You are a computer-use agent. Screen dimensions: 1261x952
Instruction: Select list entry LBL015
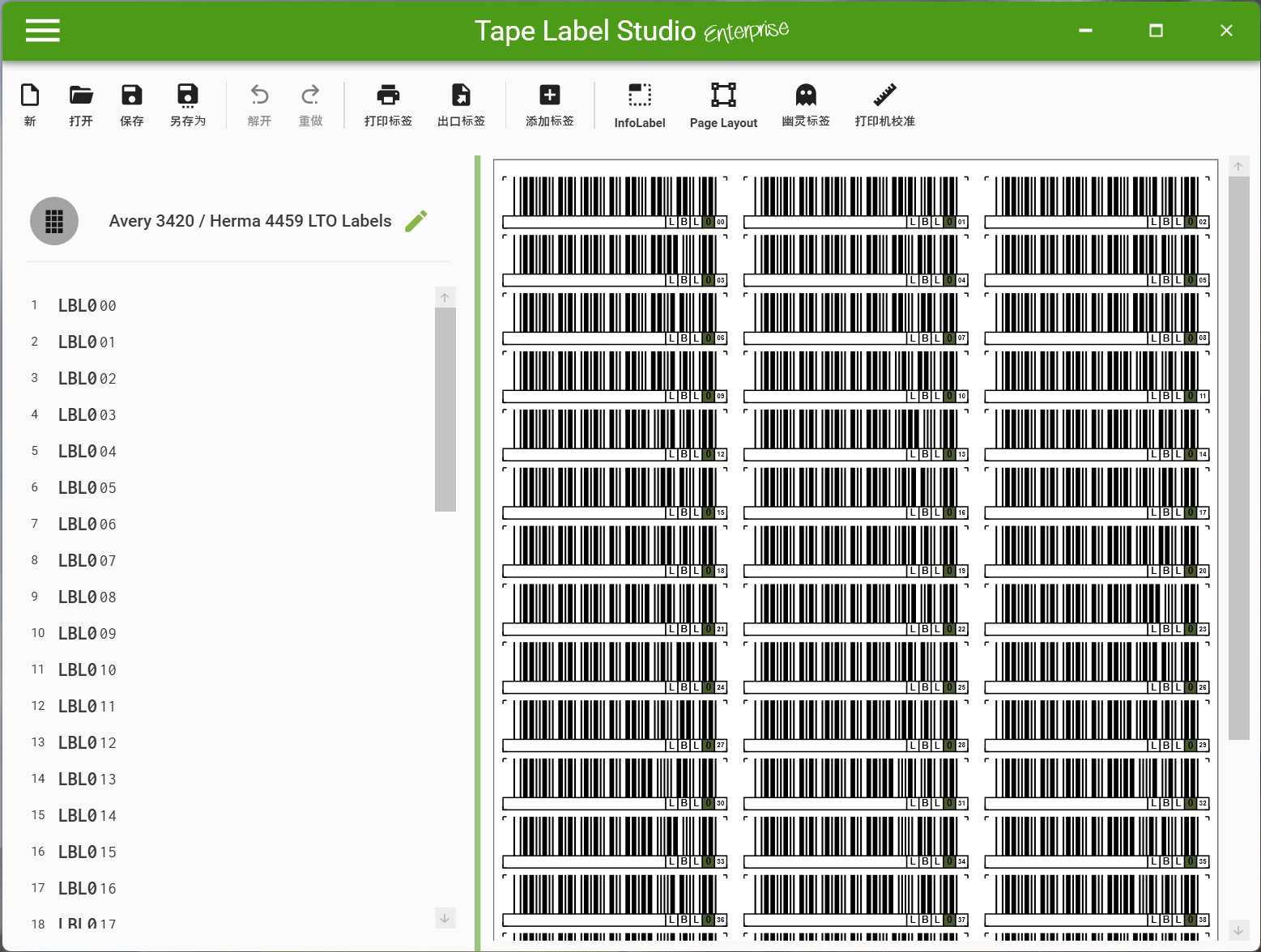87,852
